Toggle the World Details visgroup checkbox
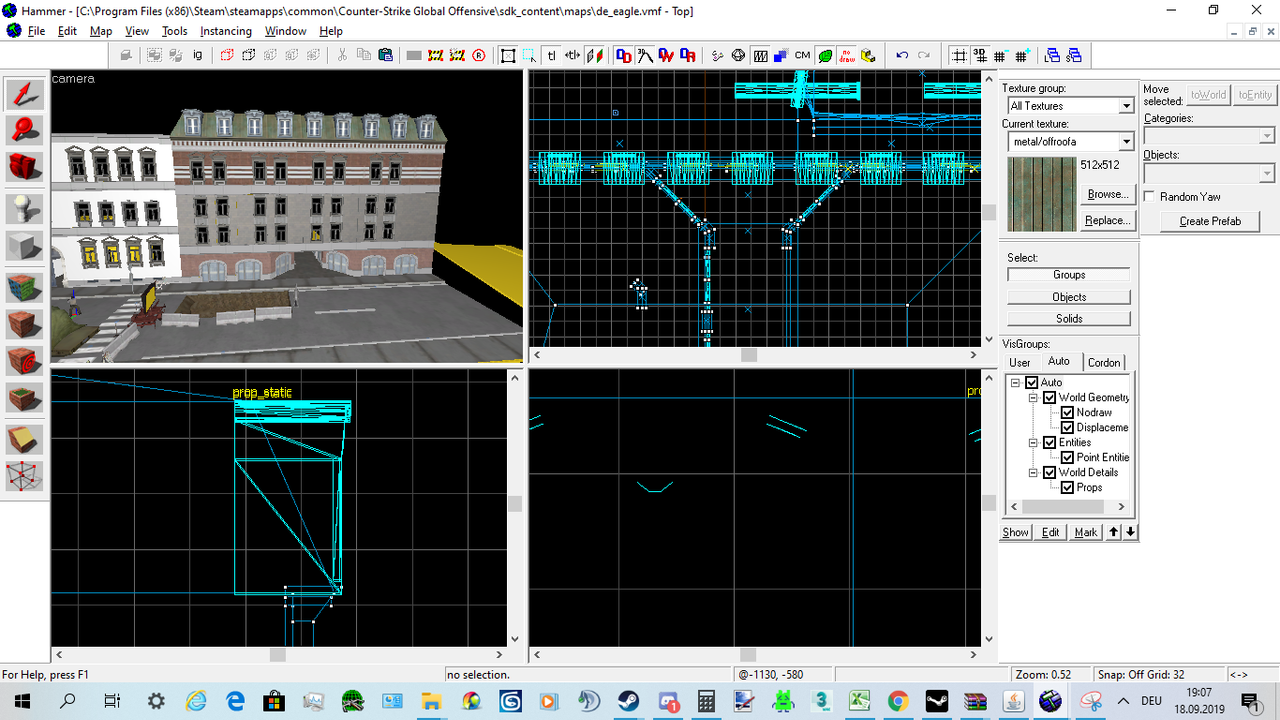1280x720 pixels. pos(1050,473)
